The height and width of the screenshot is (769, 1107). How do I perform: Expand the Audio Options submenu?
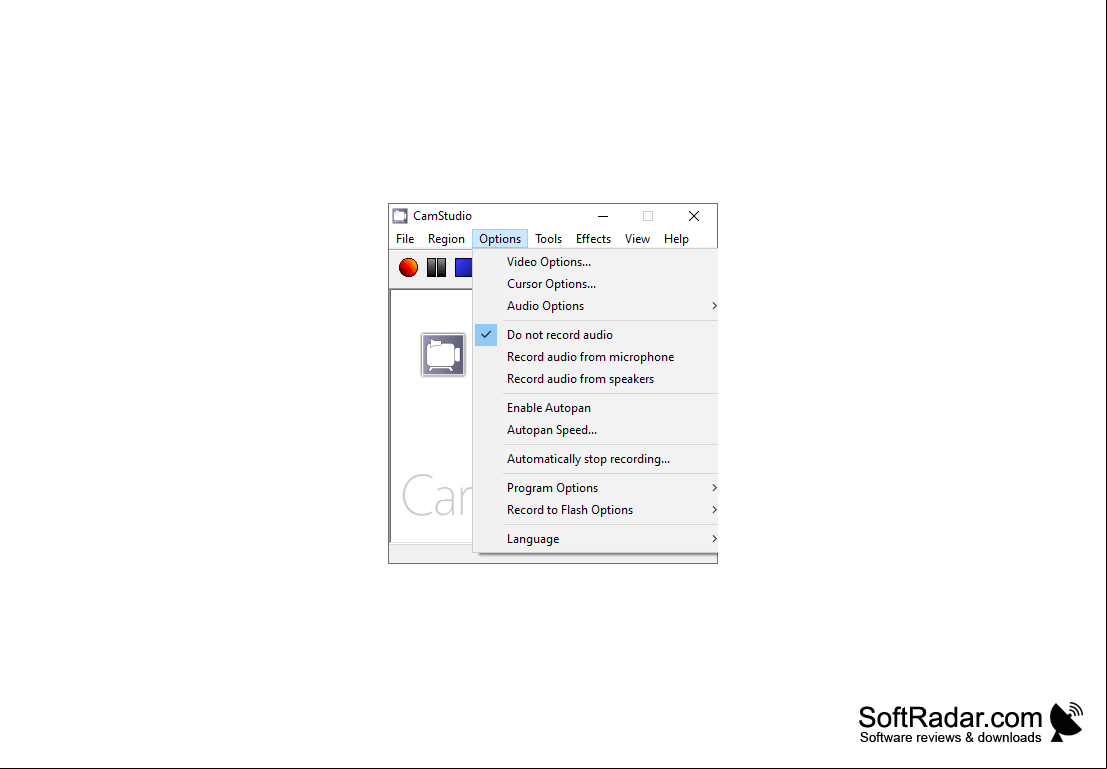(x=596, y=306)
